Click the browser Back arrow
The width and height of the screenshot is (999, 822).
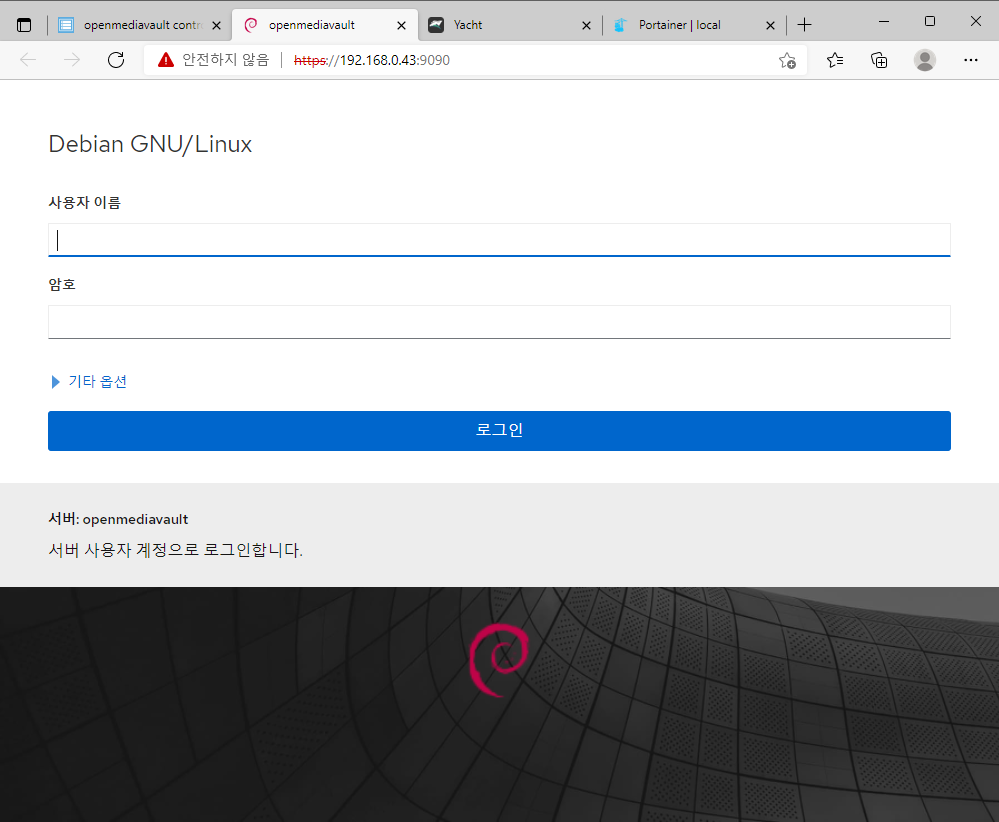tap(28, 60)
